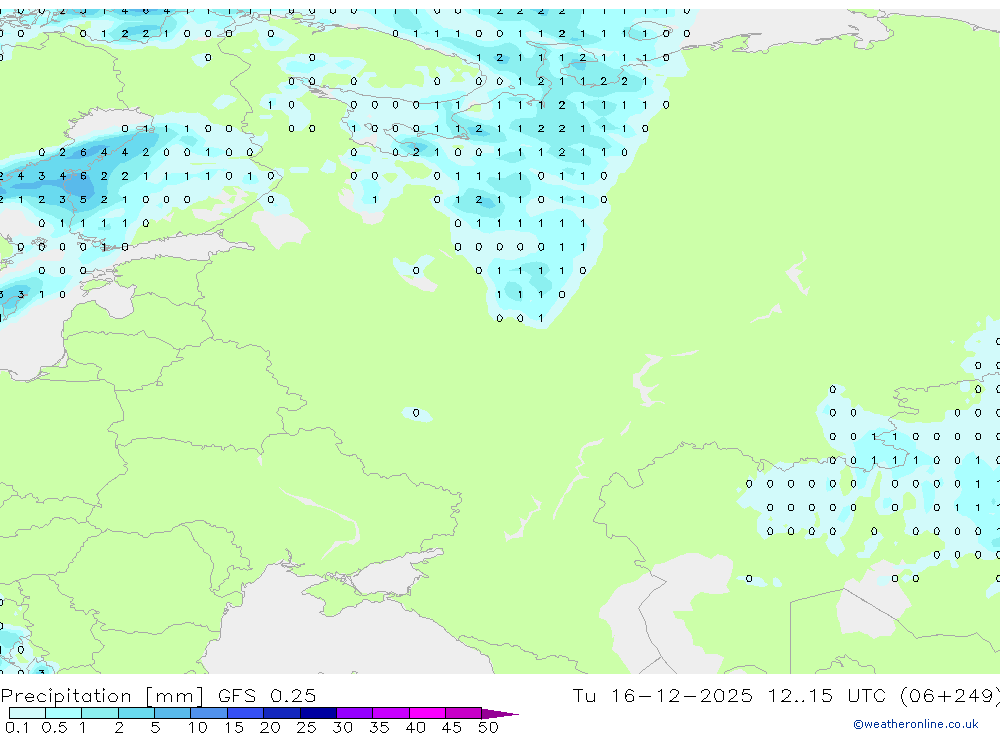Select the 0.5–1 mm legend color box

tap(63, 713)
